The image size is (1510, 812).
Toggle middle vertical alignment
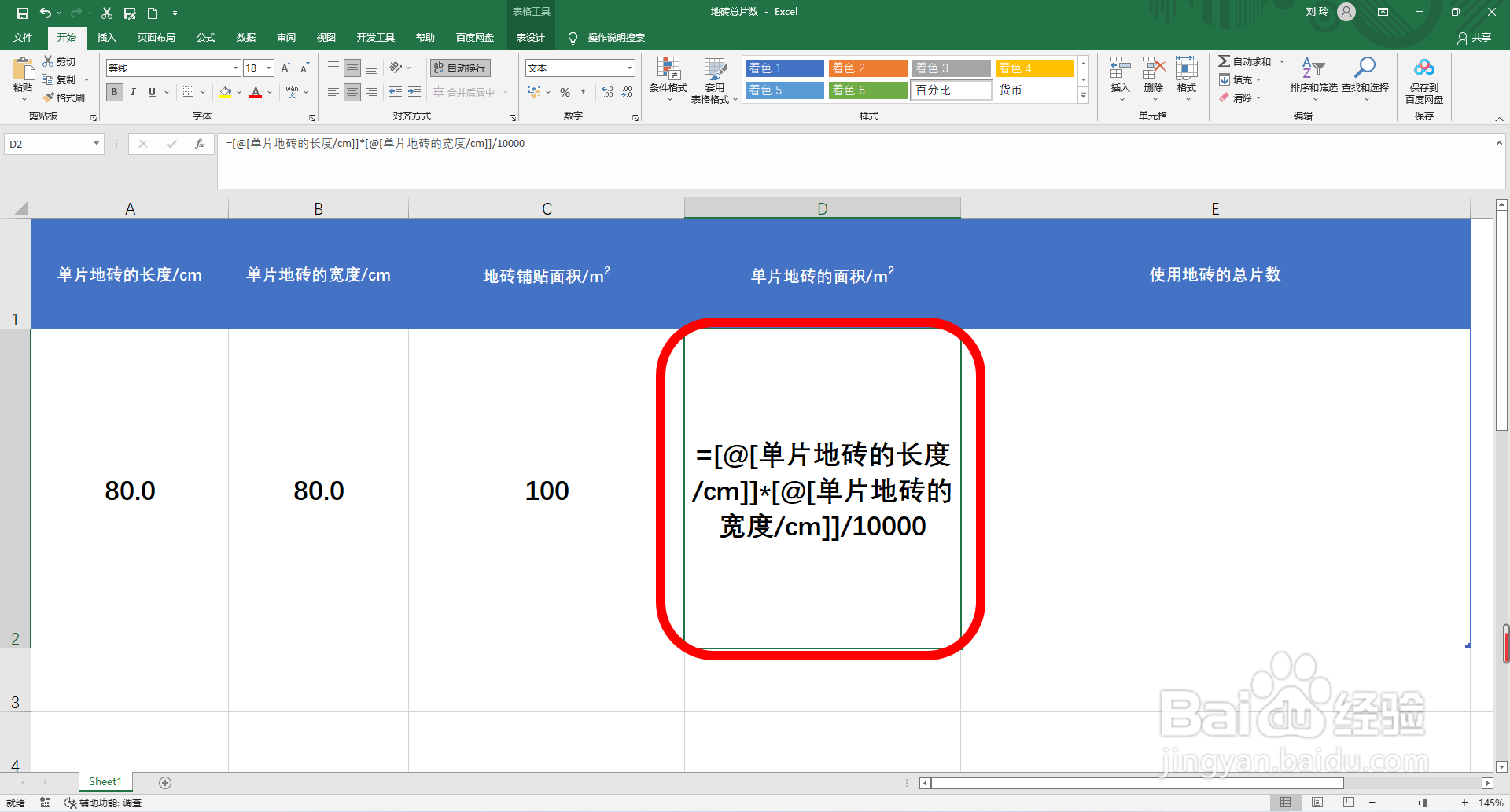pyautogui.click(x=352, y=68)
